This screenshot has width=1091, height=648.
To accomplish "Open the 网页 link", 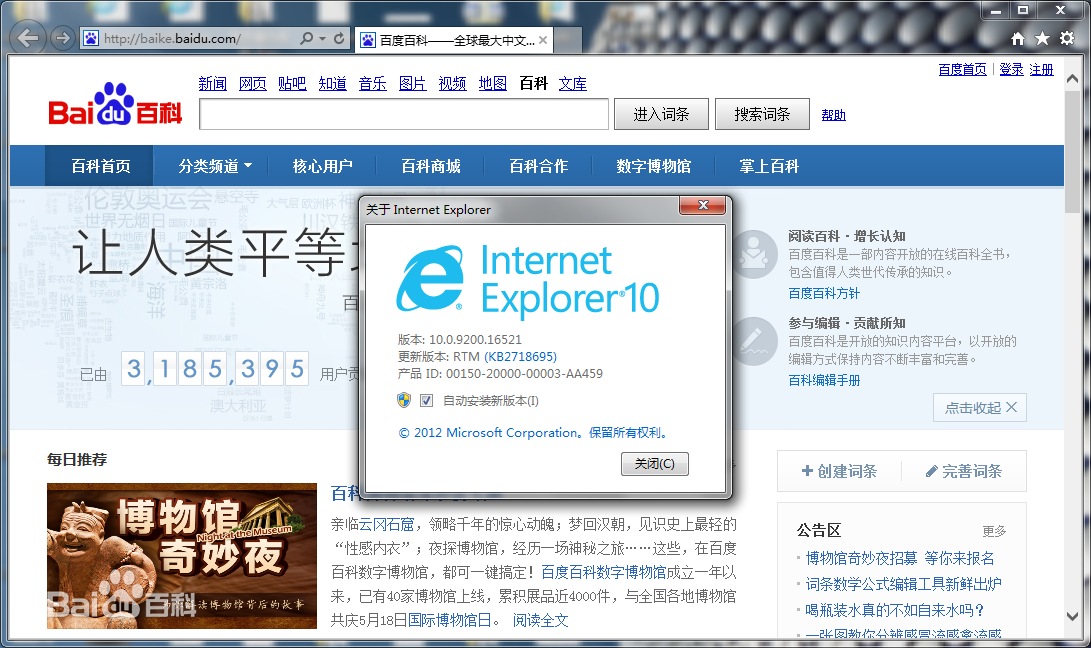I will click(x=253, y=84).
